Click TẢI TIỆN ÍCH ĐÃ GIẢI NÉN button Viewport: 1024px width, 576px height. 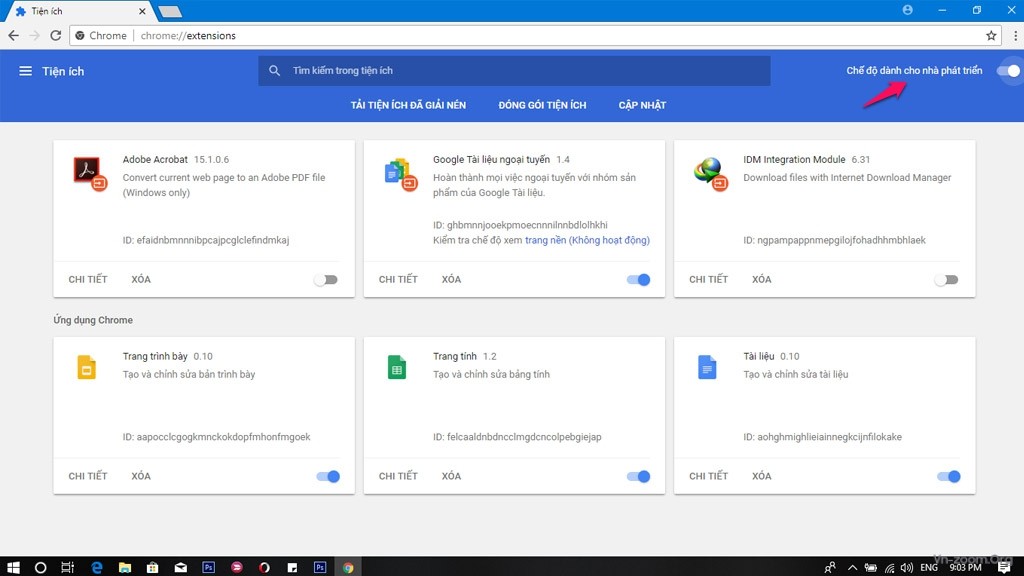pos(408,105)
